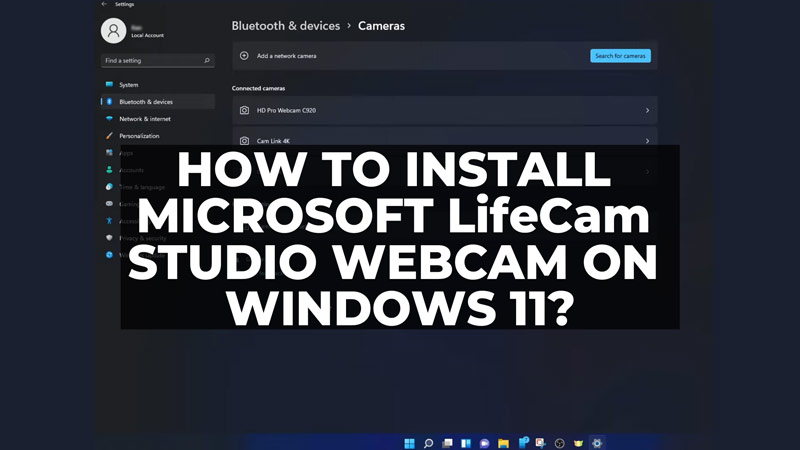Open Widgets on the taskbar
The width and height of the screenshot is (800, 450).
[x=466, y=443]
